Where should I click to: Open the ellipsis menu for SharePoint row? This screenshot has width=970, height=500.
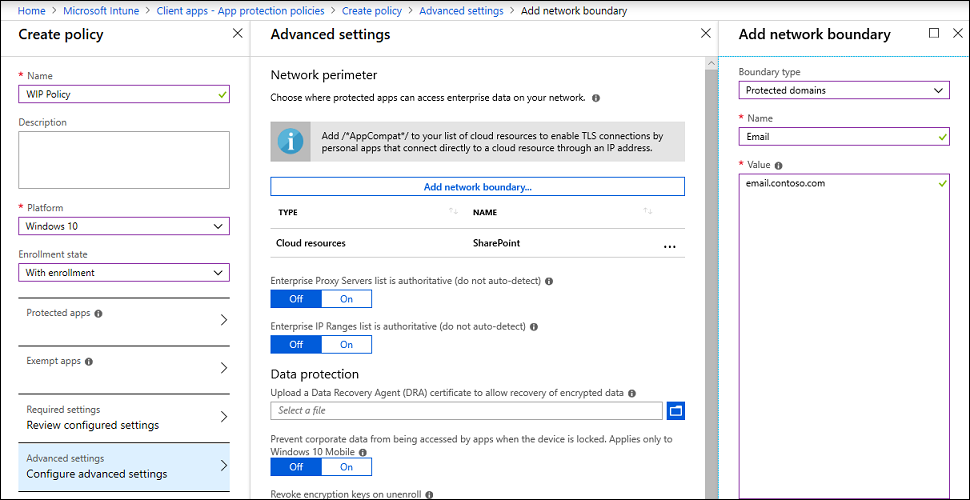(x=669, y=244)
